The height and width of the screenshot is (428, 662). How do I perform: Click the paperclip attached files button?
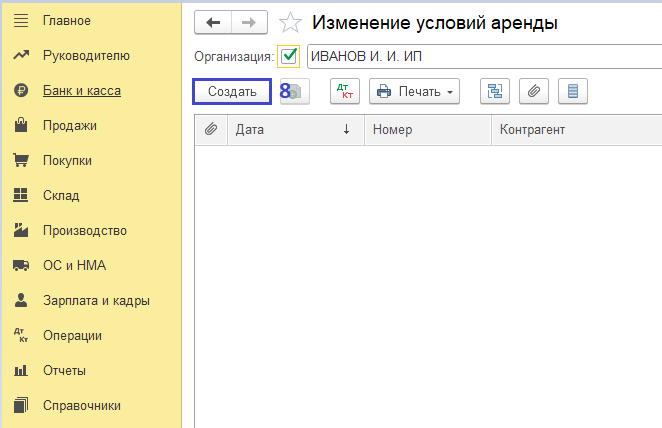[x=534, y=92]
